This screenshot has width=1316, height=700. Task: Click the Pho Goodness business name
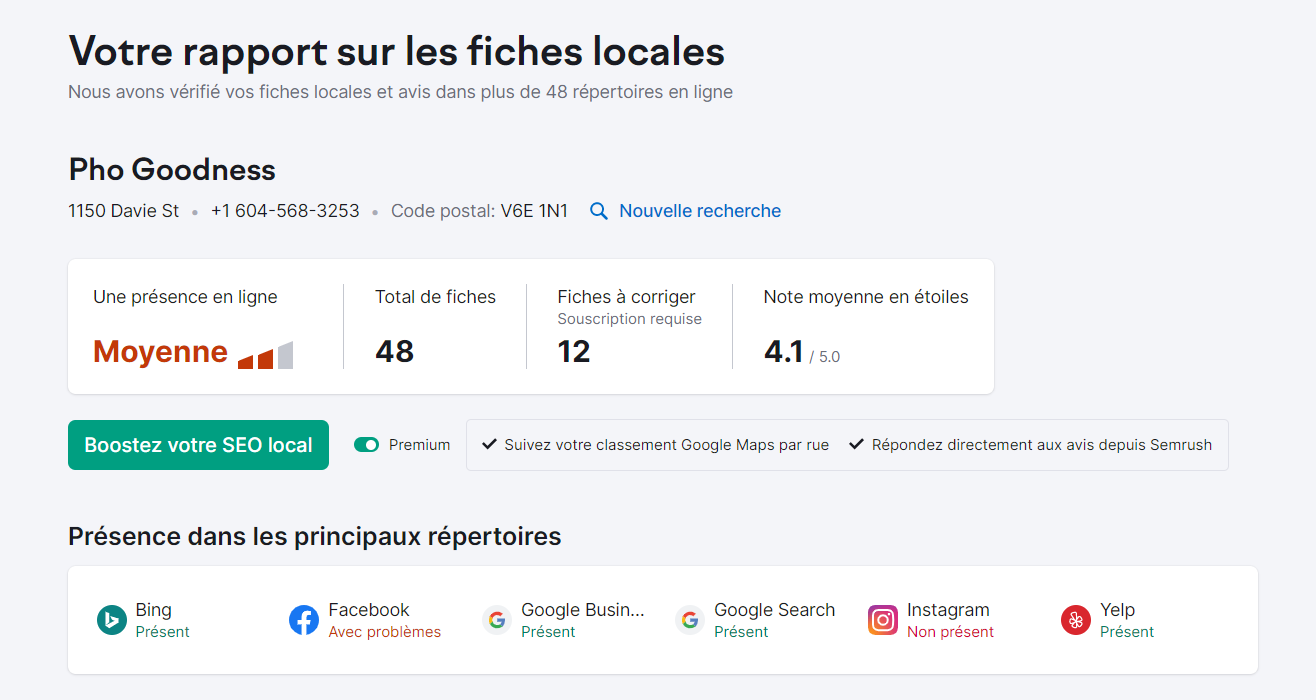(172, 170)
